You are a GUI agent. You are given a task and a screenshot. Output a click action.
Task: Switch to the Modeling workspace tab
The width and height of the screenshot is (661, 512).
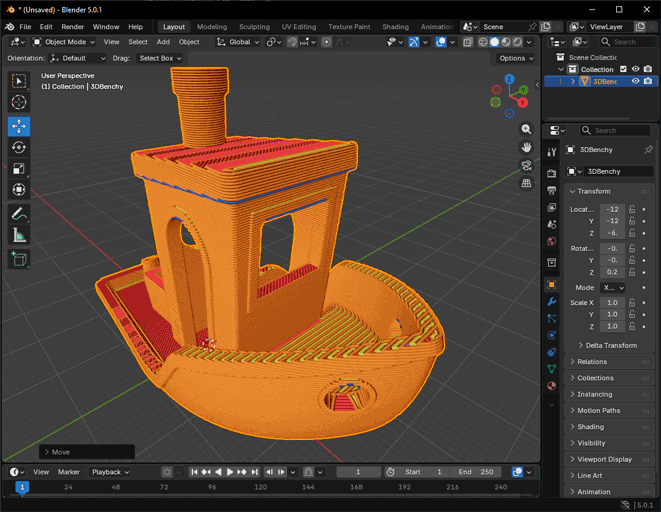click(x=212, y=27)
